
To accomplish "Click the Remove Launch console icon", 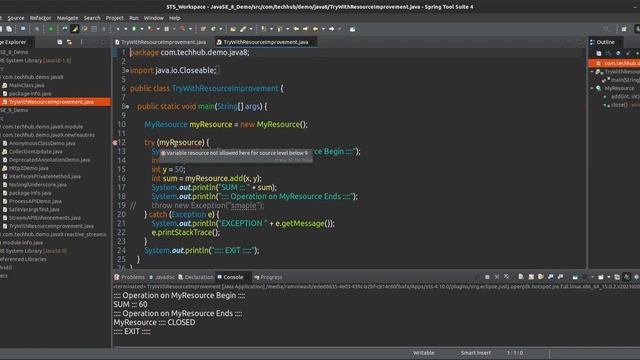I will pos(497,277).
